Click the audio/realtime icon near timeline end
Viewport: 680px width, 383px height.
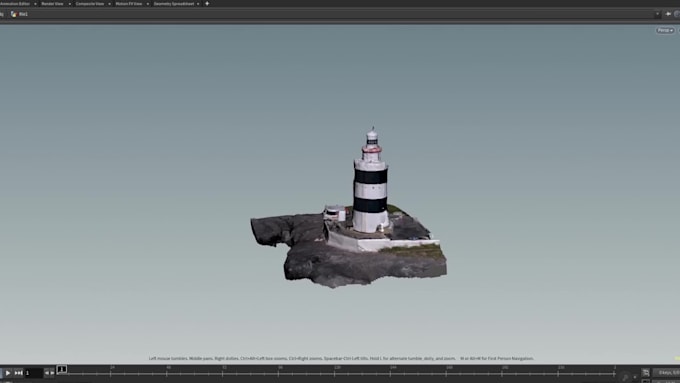[625, 377]
